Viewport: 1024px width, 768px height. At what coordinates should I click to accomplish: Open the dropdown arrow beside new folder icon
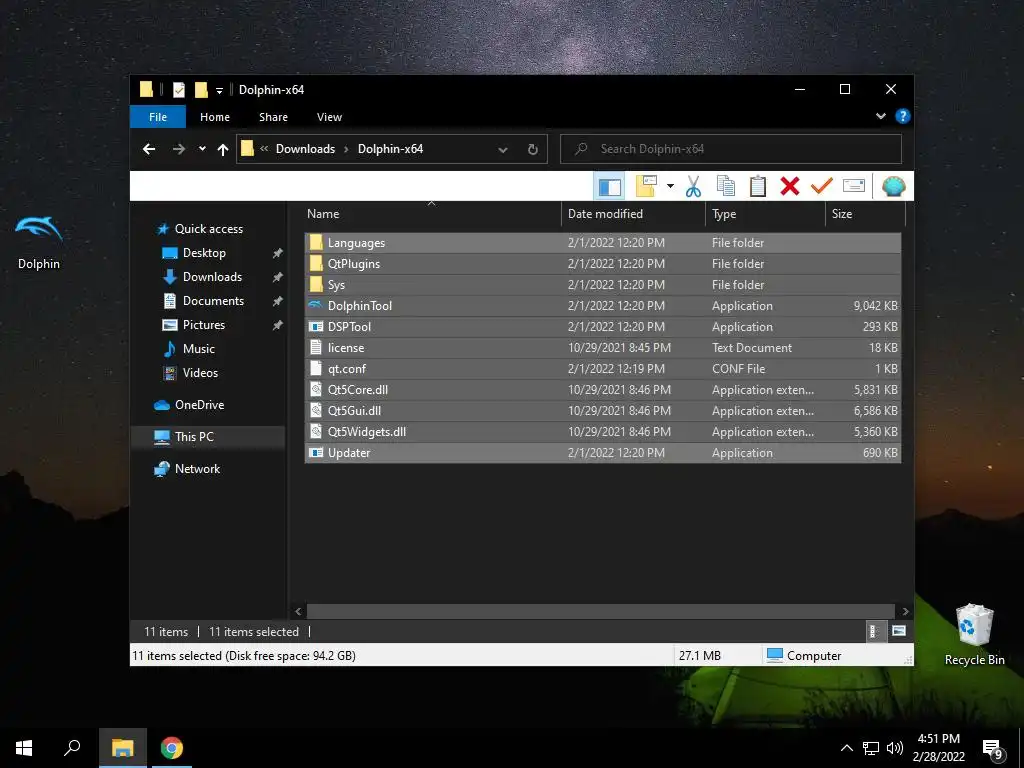(670, 186)
